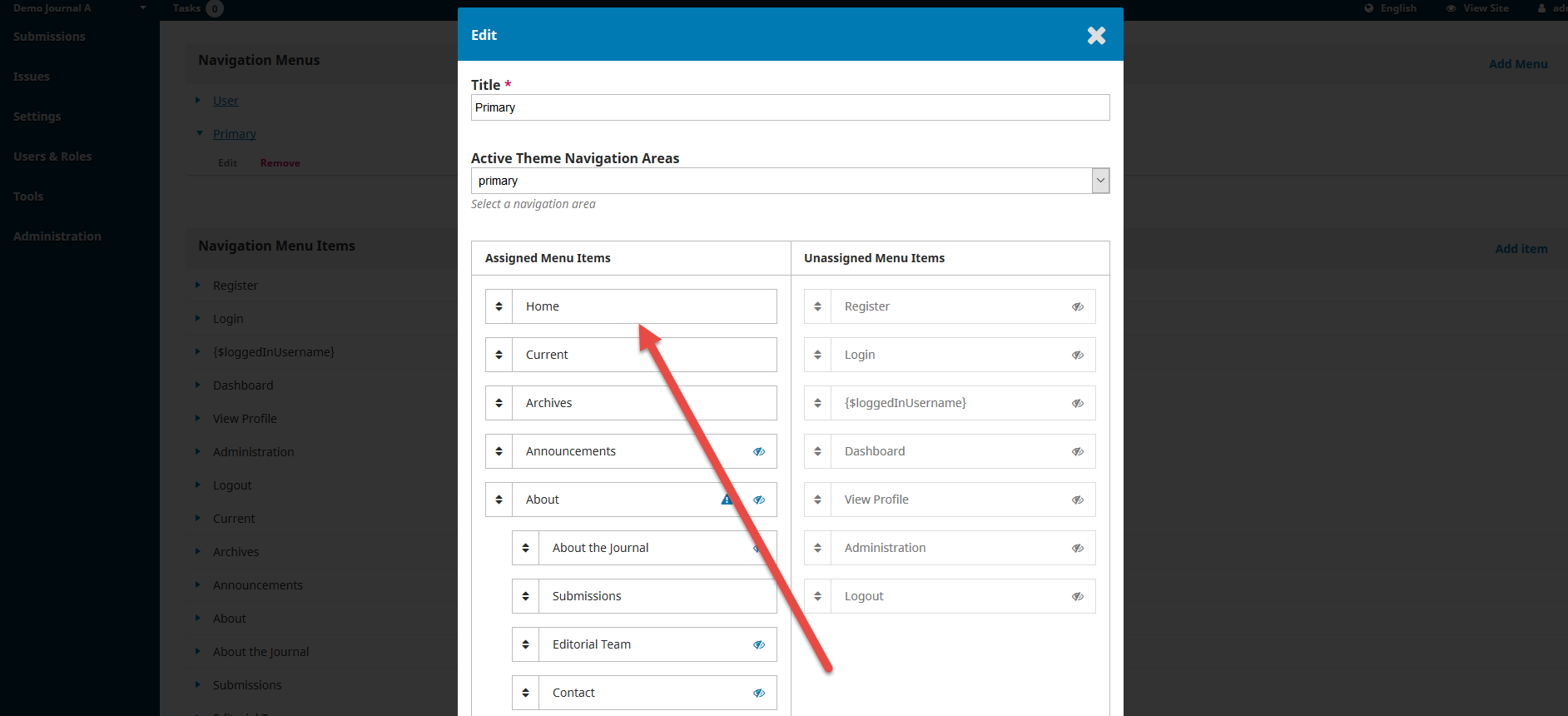Click the Remove link under Primary
Viewport: 1568px width, 716px height.
tap(280, 163)
